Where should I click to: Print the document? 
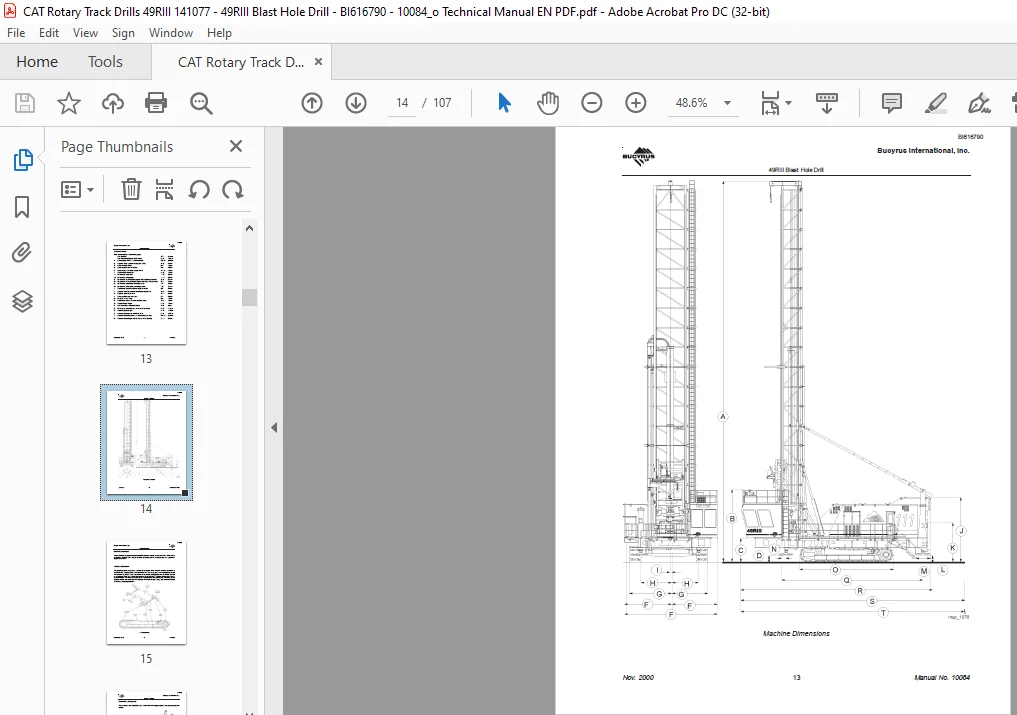pyautogui.click(x=156, y=103)
